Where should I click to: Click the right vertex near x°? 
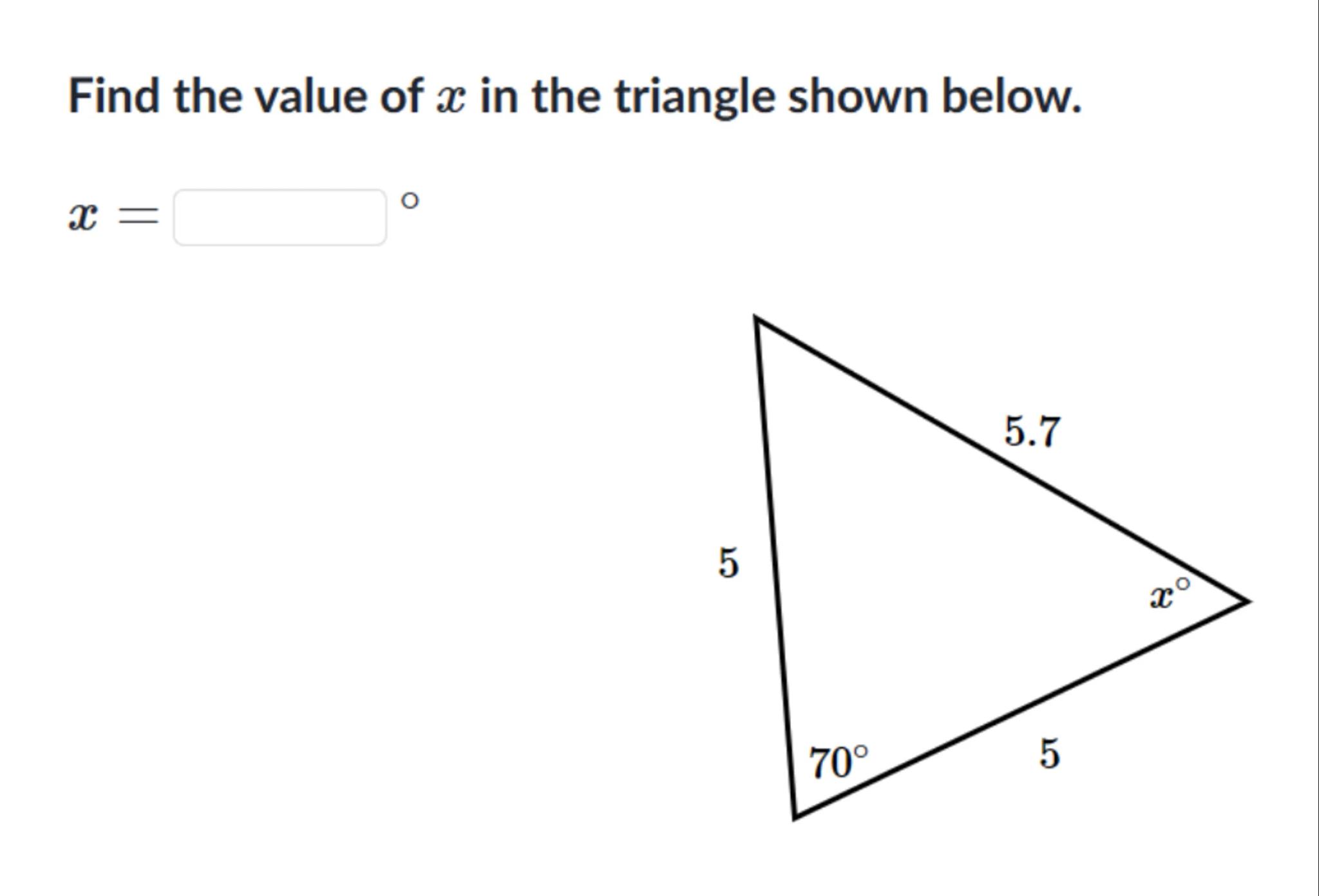tap(1246, 602)
